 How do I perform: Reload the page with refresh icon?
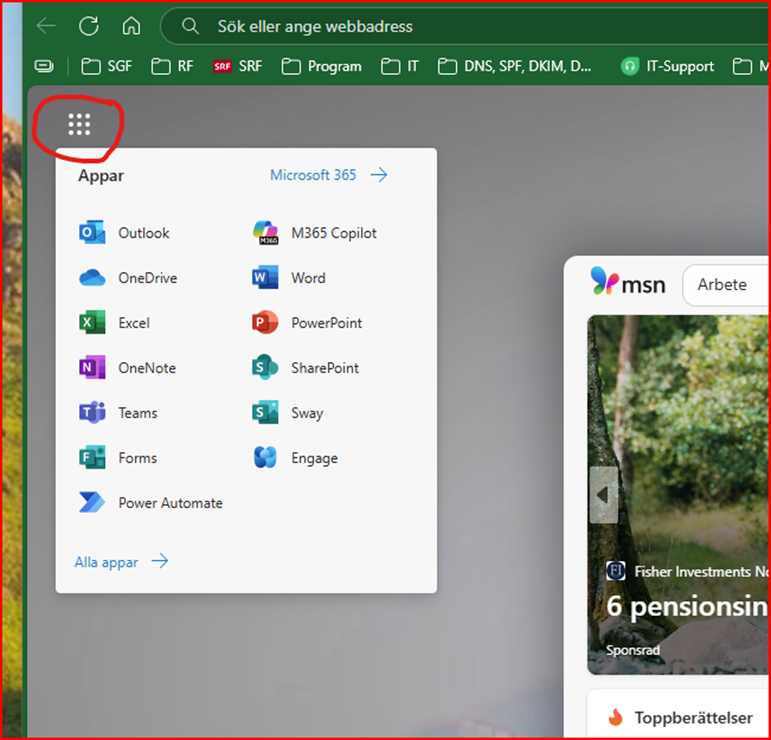tap(89, 26)
